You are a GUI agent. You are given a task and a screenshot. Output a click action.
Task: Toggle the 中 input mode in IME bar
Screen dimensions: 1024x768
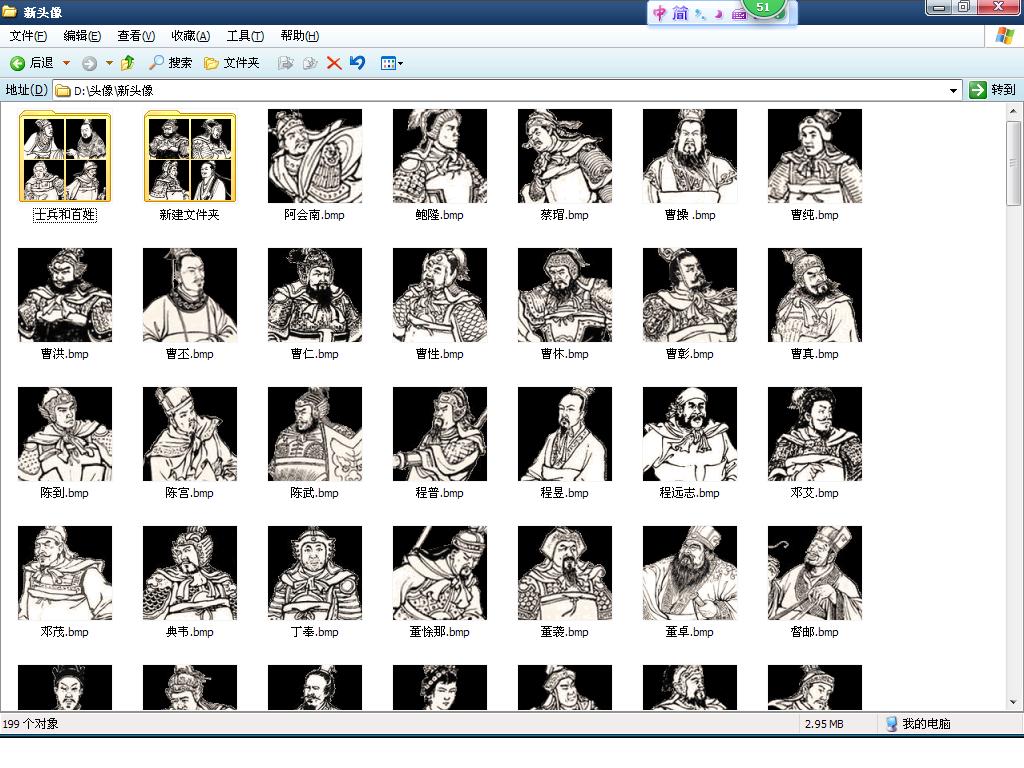pyautogui.click(x=660, y=13)
